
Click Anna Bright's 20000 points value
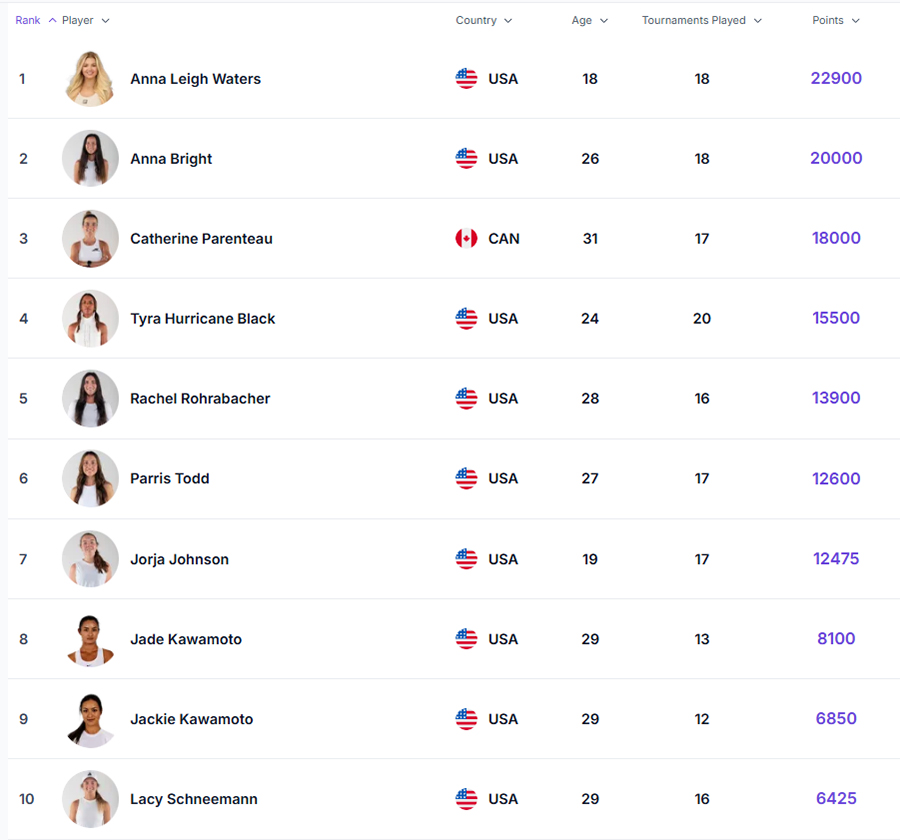click(x=836, y=158)
